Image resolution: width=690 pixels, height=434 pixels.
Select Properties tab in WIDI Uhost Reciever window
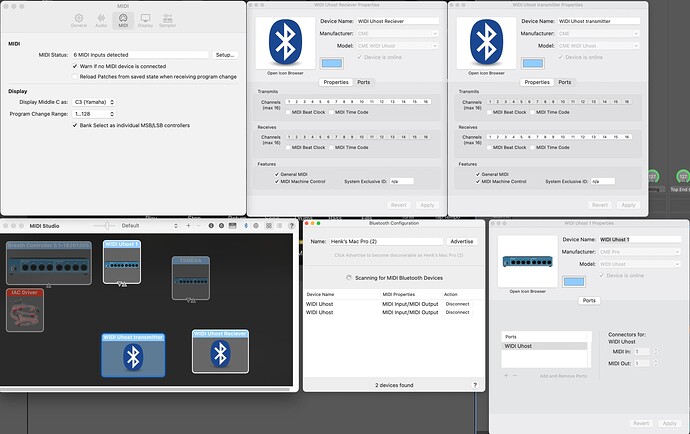coord(336,82)
